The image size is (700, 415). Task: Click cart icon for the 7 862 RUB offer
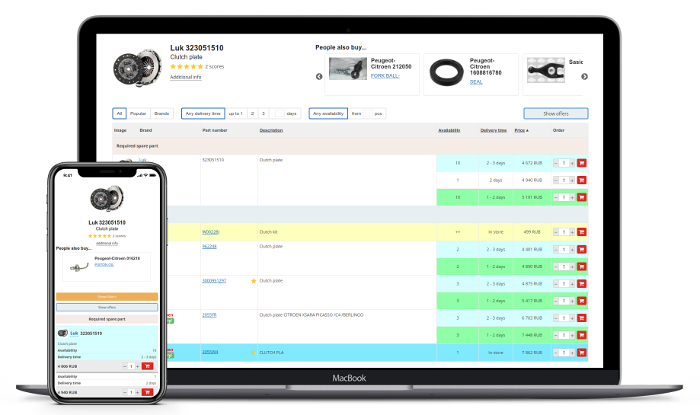pos(582,352)
